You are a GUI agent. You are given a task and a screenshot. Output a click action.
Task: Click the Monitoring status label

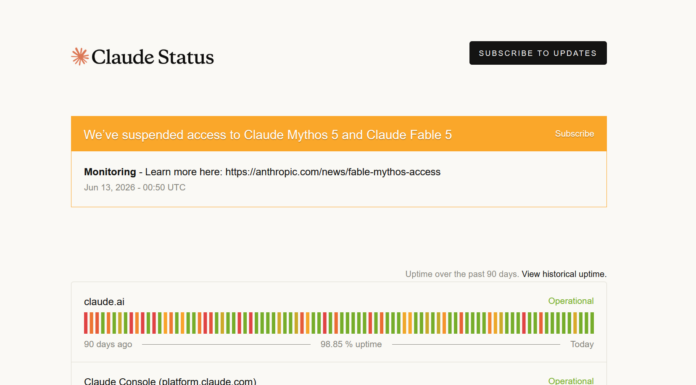coord(110,172)
